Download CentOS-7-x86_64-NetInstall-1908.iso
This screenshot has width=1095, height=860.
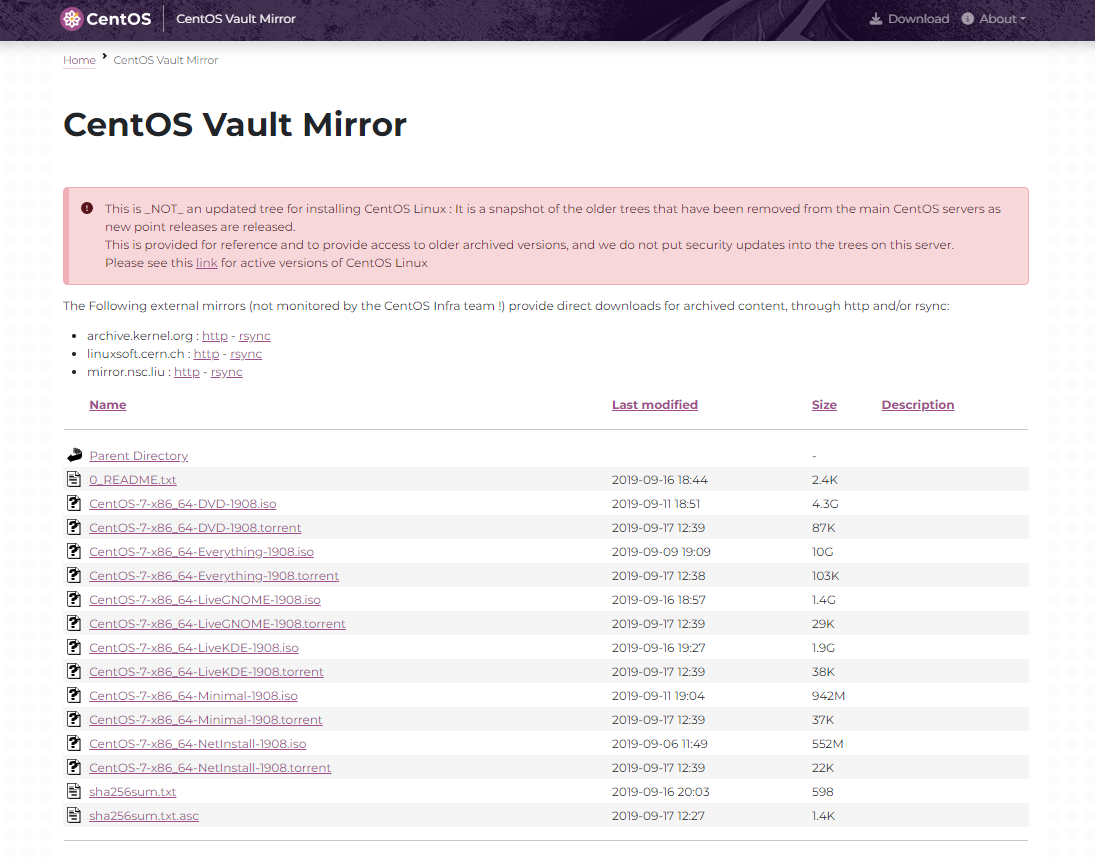pos(198,743)
